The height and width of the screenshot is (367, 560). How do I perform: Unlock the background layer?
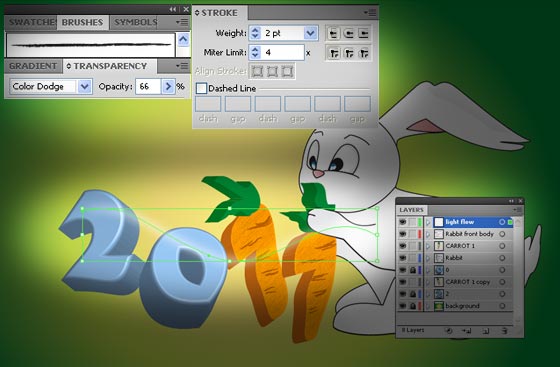[x=412, y=306]
